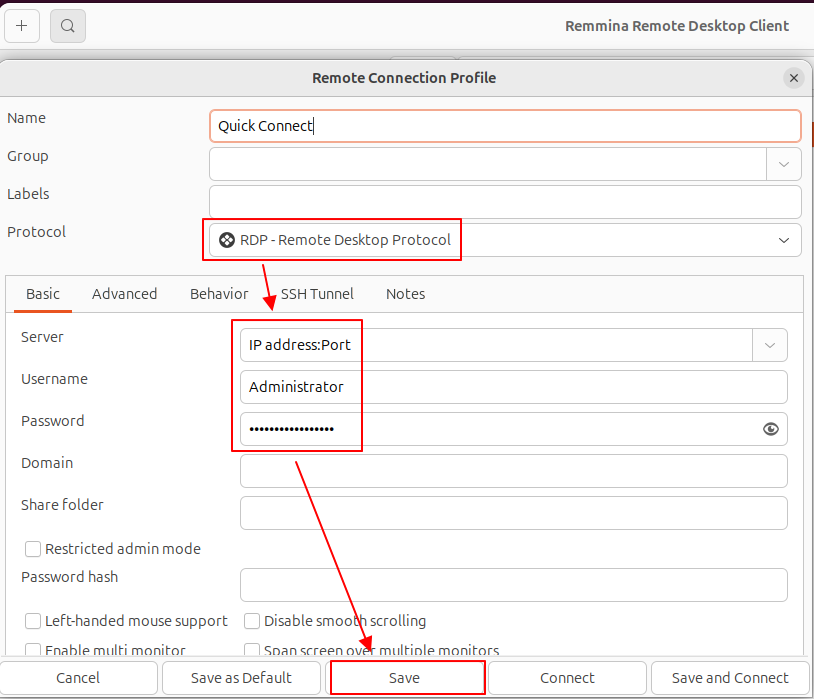Click Save as Default button
This screenshot has width=814, height=699.
coord(241,678)
